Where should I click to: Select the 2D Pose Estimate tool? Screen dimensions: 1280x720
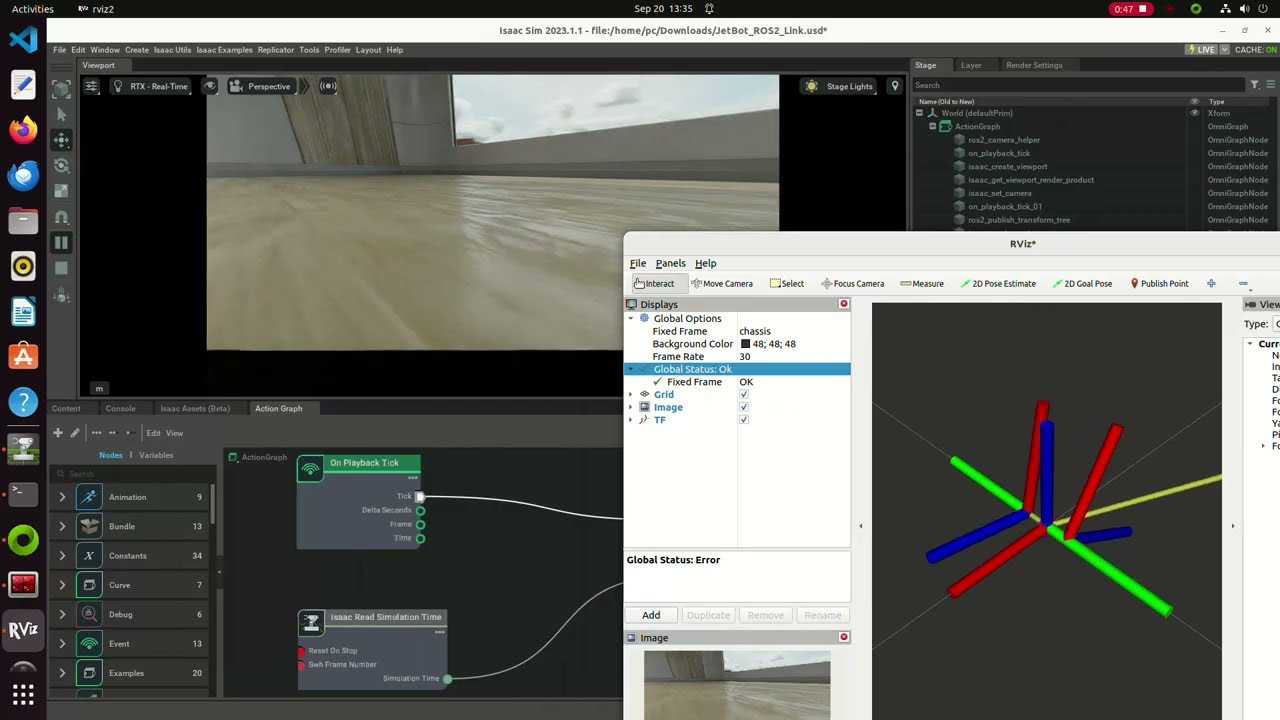pos(998,283)
